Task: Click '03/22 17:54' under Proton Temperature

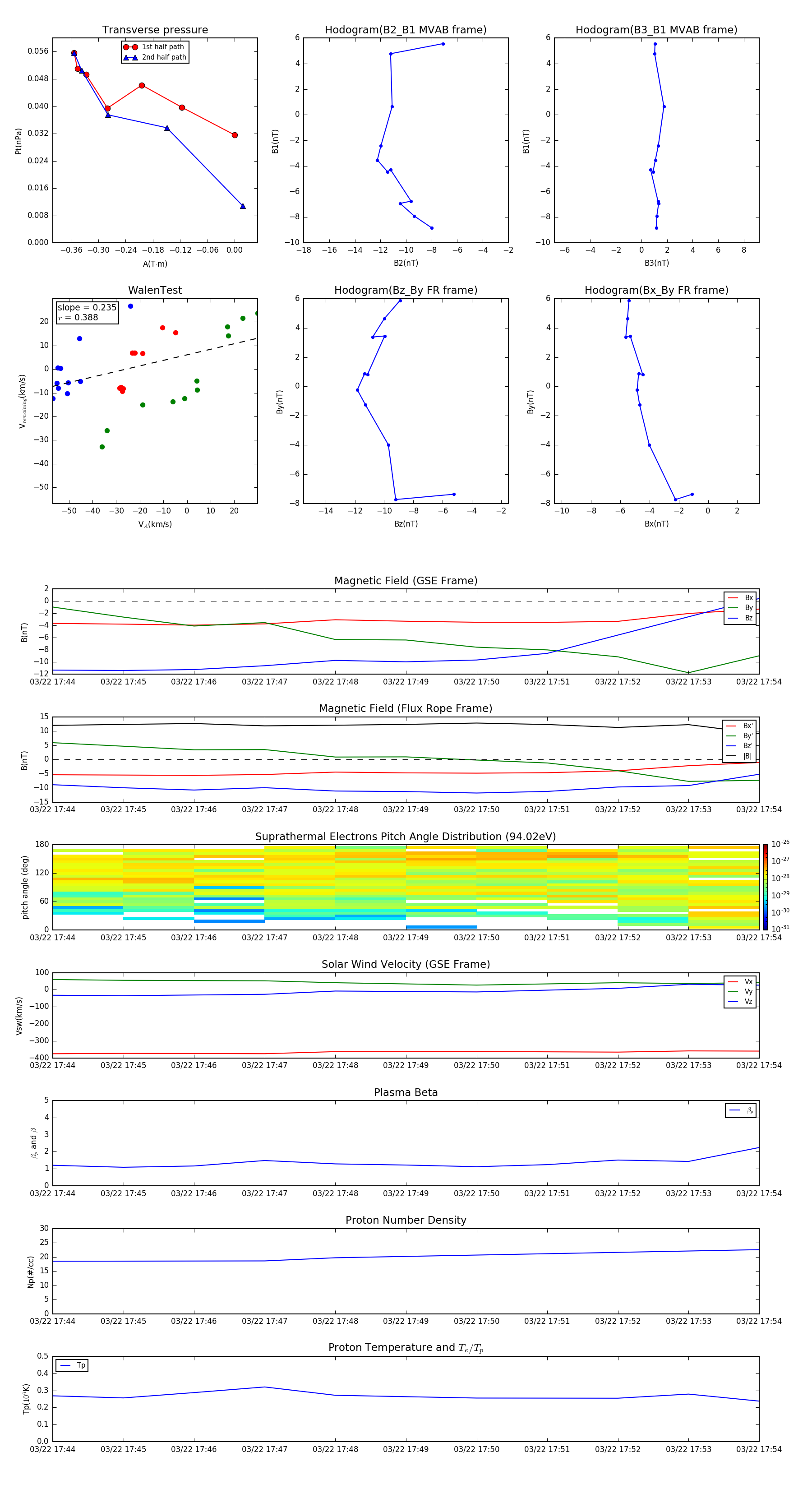Action: click(x=759, y=1450)
